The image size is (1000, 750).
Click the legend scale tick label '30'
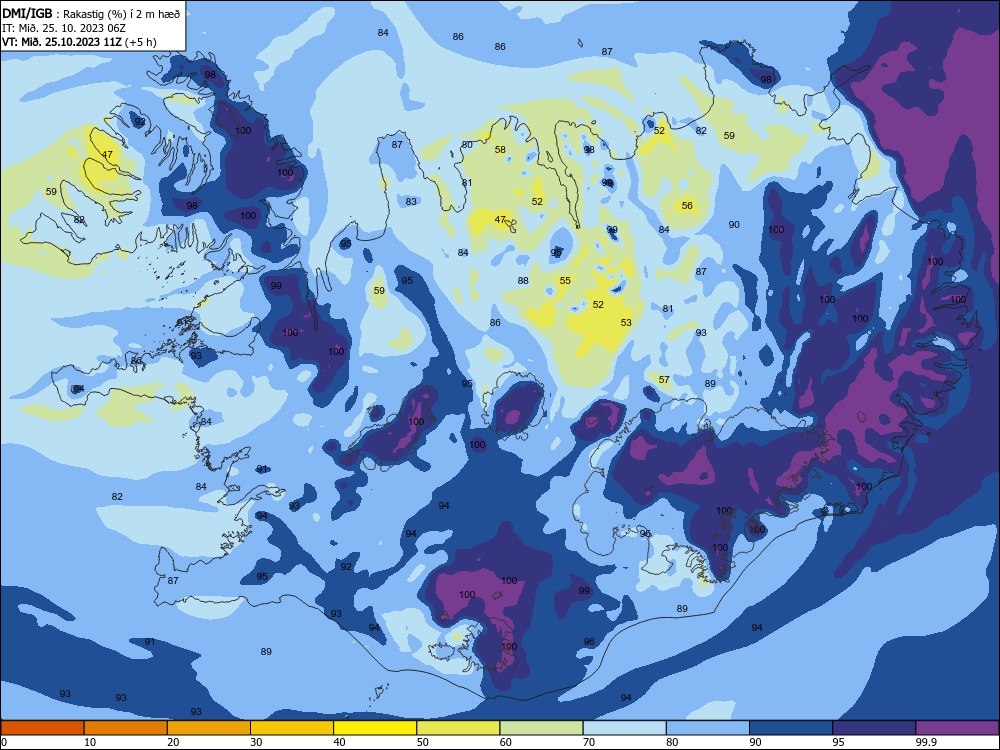pos(256,742)
